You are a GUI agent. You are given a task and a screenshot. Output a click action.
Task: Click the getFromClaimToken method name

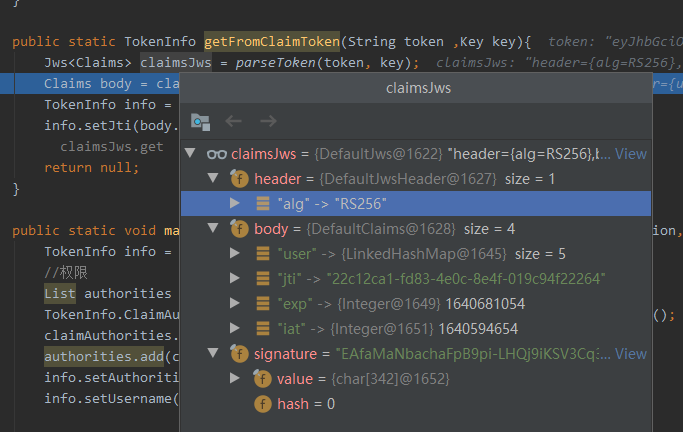click(271, 42)
